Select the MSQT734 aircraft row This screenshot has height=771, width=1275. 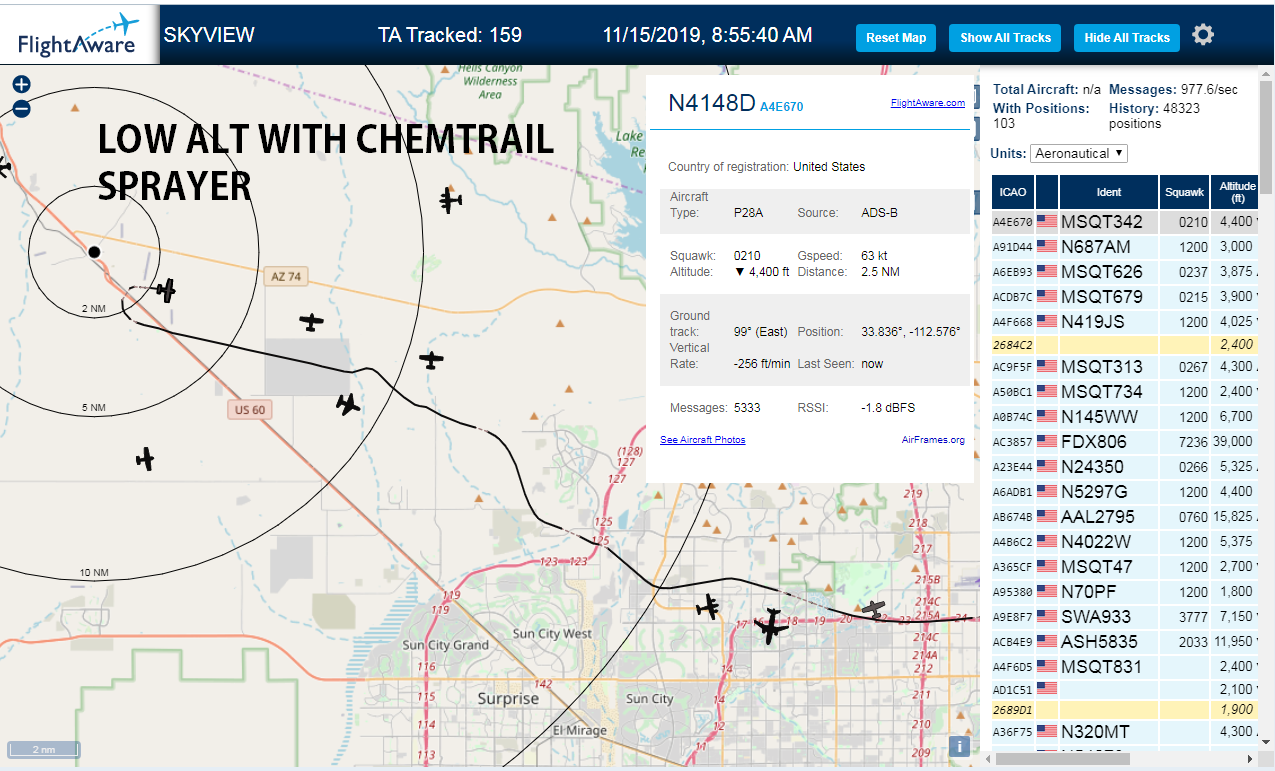coord(1125,392)
